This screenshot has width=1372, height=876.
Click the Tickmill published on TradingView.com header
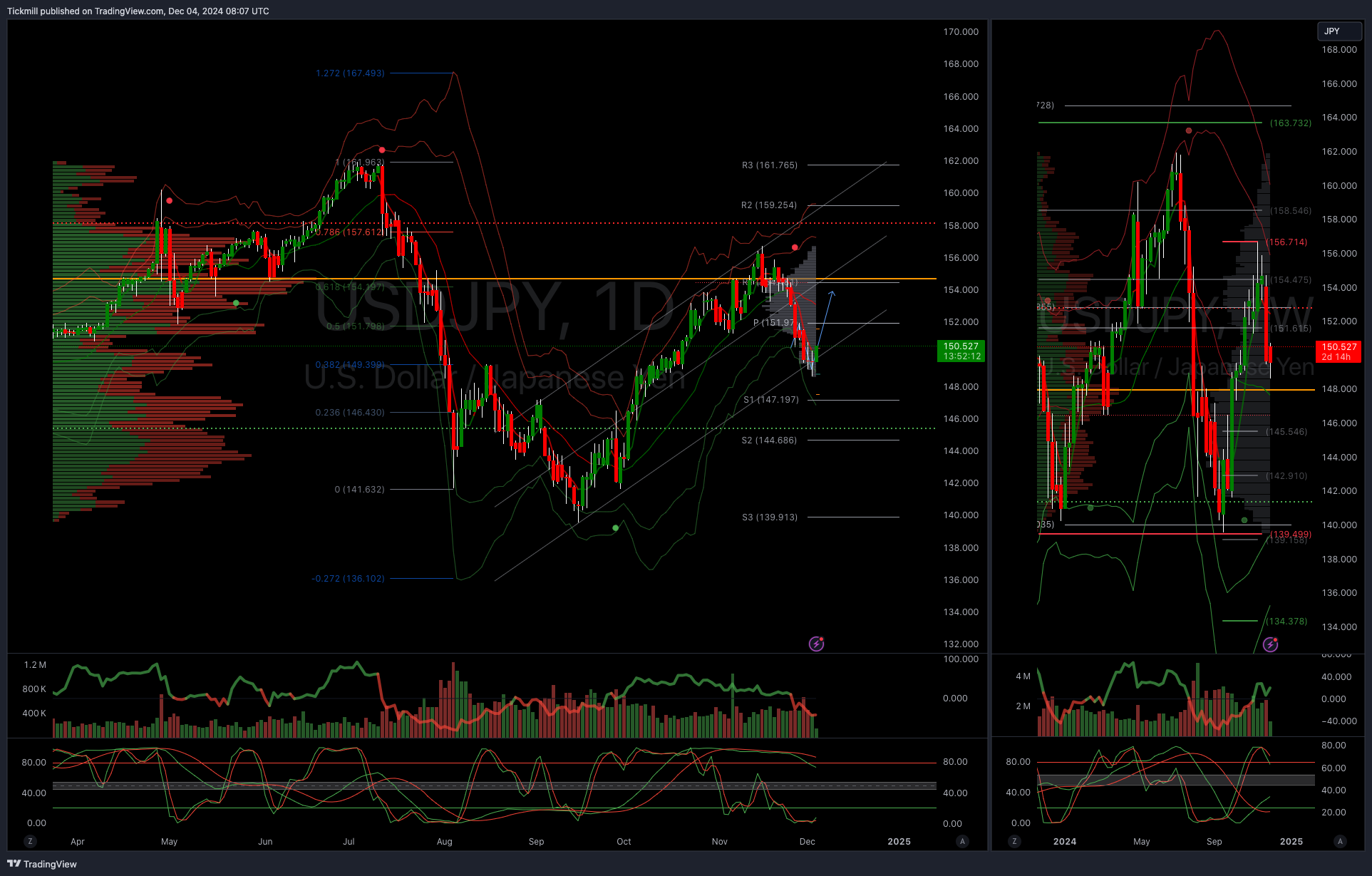coord(138,11)
